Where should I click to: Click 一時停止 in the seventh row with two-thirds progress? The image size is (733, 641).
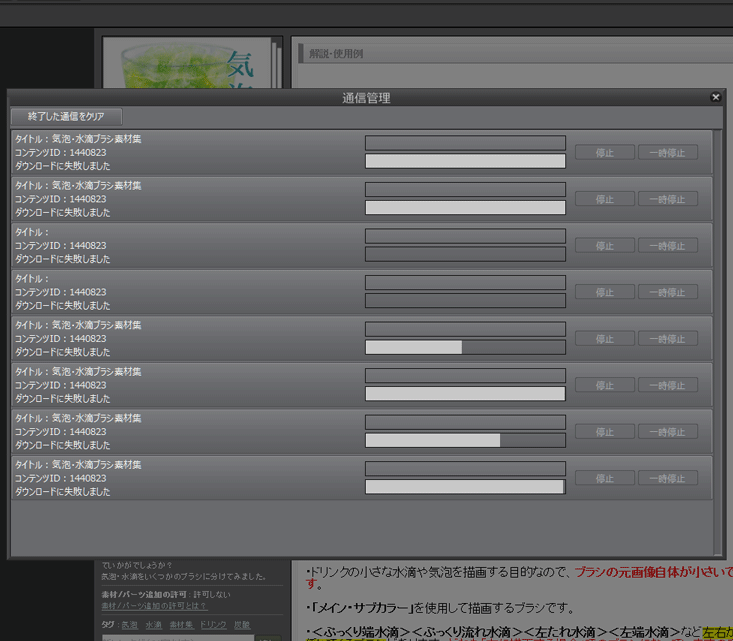pyautogui.click(x=668, y=432)
